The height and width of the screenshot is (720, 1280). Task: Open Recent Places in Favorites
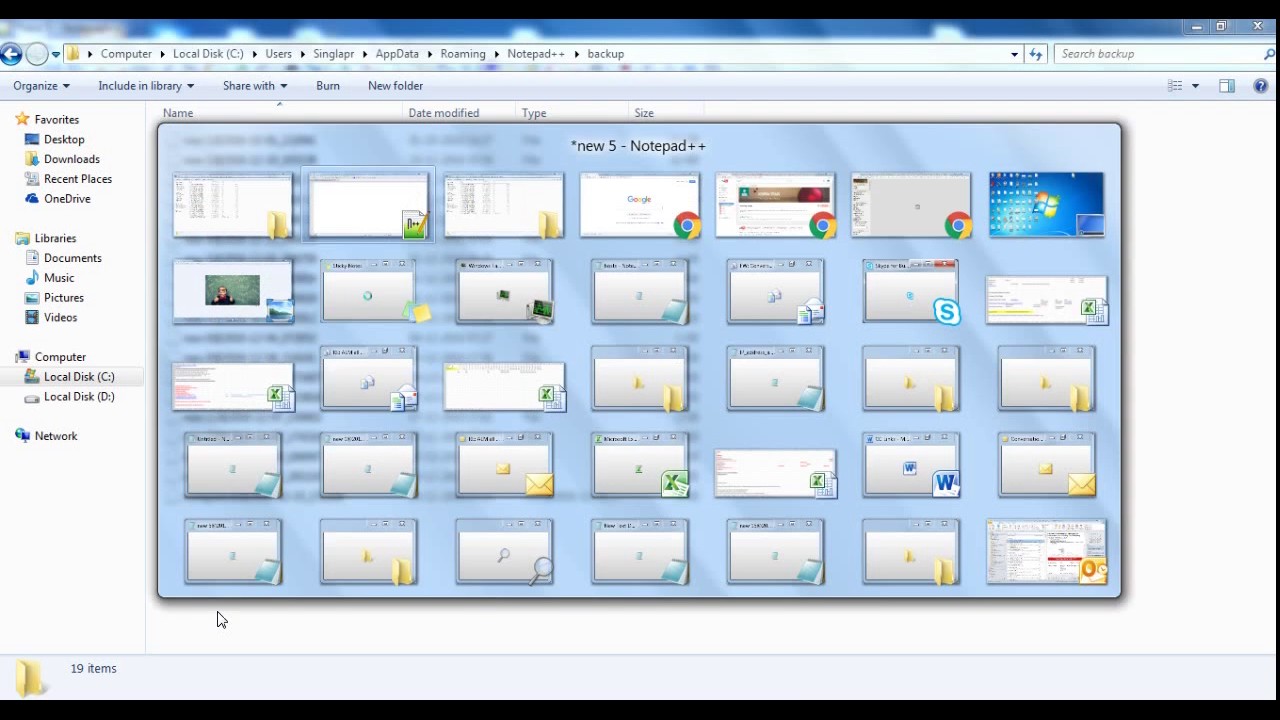[77, 179]
